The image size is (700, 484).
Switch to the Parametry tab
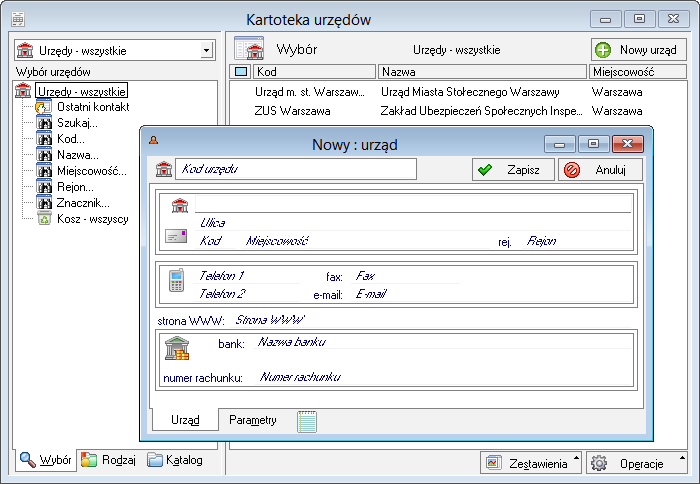click(x=253, y=420)
